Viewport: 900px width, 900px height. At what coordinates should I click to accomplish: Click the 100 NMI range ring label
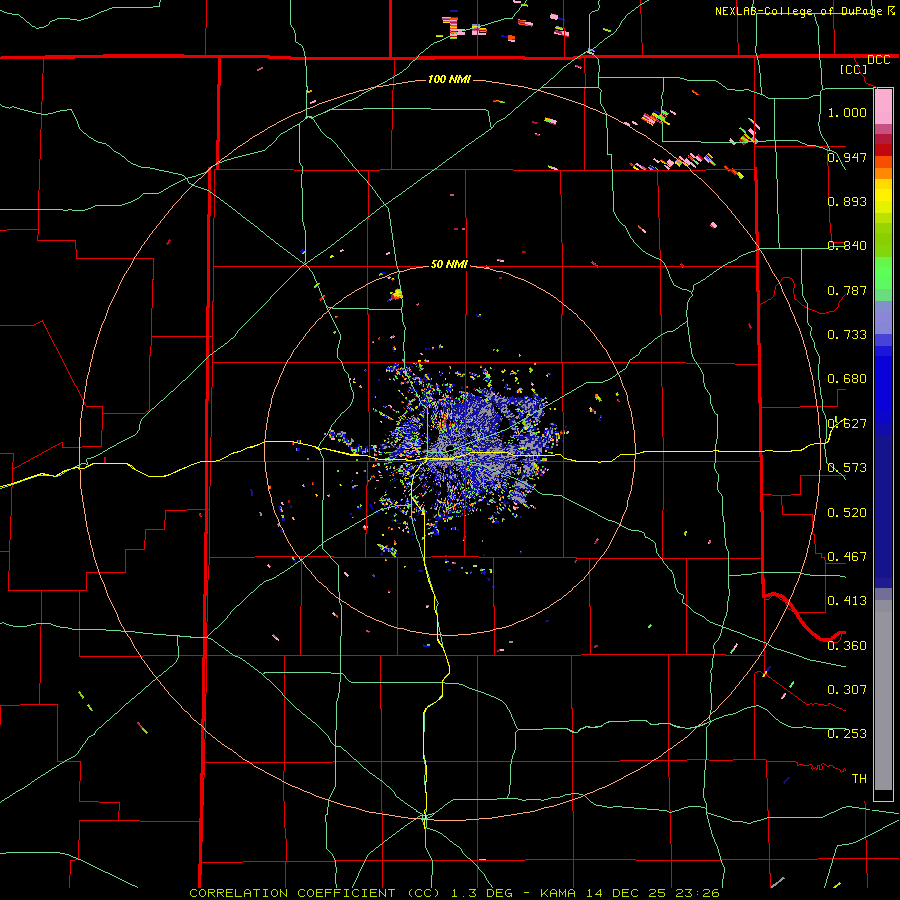(x=449, y=79)
